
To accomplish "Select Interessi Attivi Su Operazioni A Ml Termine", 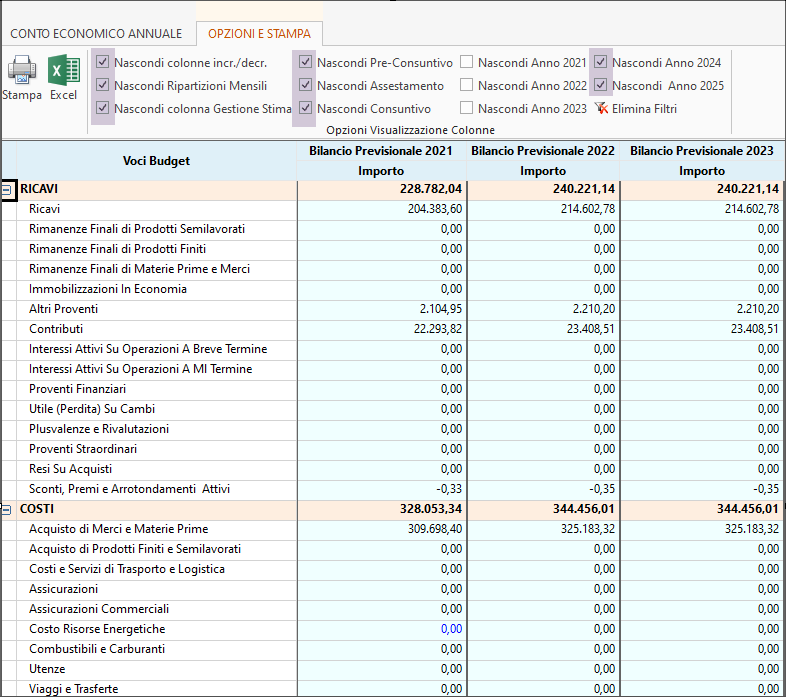I will point(140,369).
